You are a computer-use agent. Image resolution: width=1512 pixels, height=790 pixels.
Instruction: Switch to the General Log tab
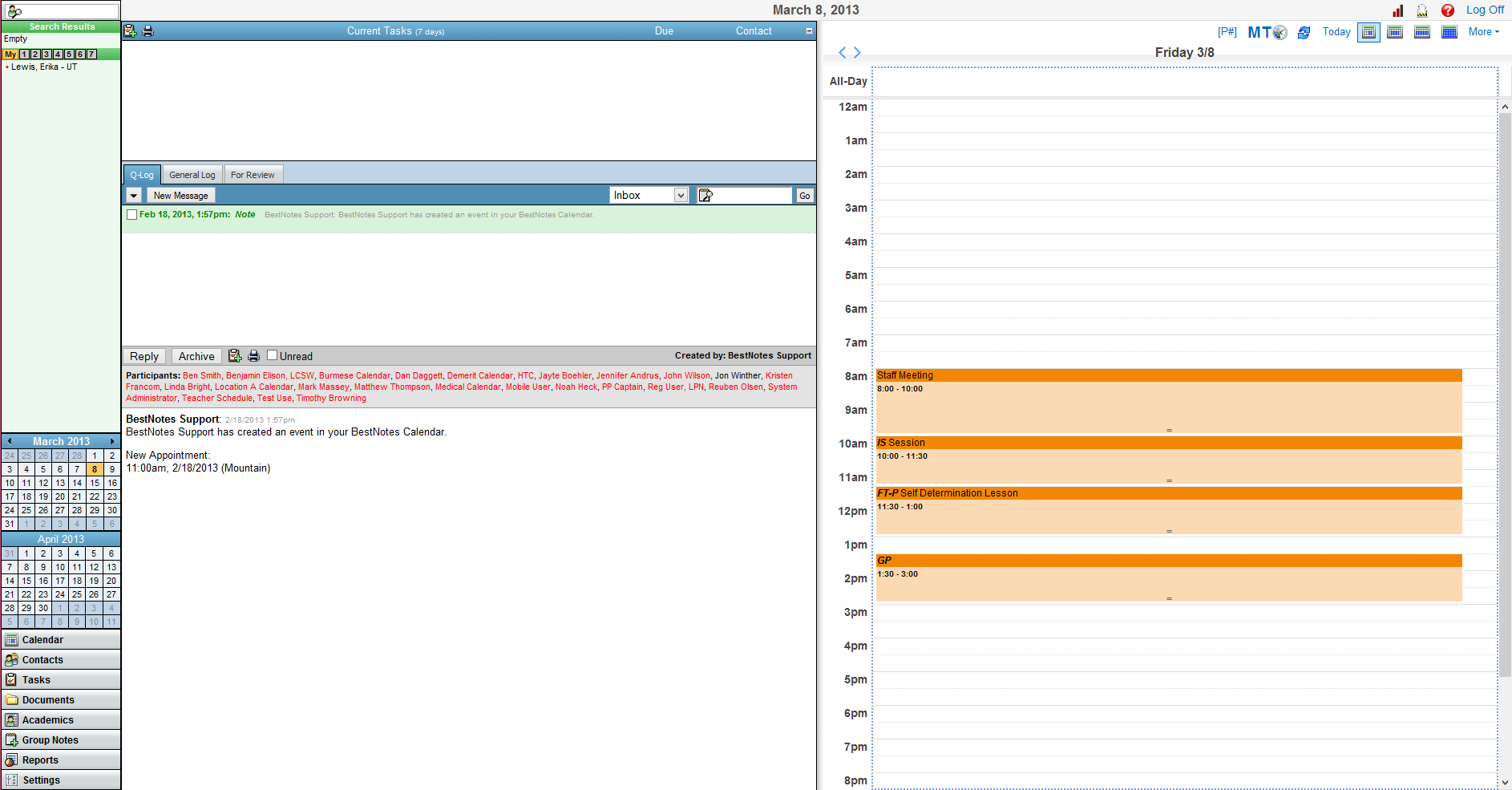[x=192, y=175]
